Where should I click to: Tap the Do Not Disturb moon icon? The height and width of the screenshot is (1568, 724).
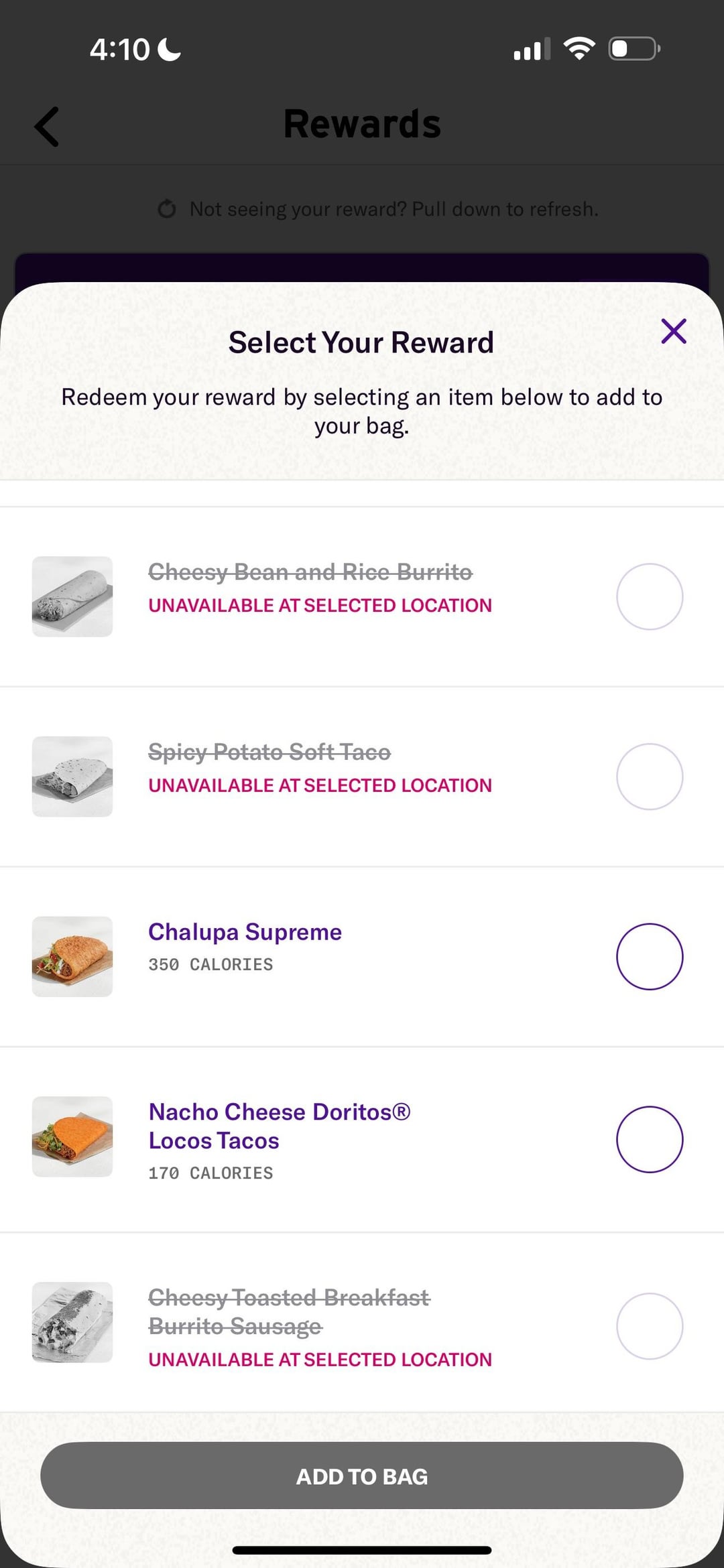pyautogui.click(x=169, y=49)
